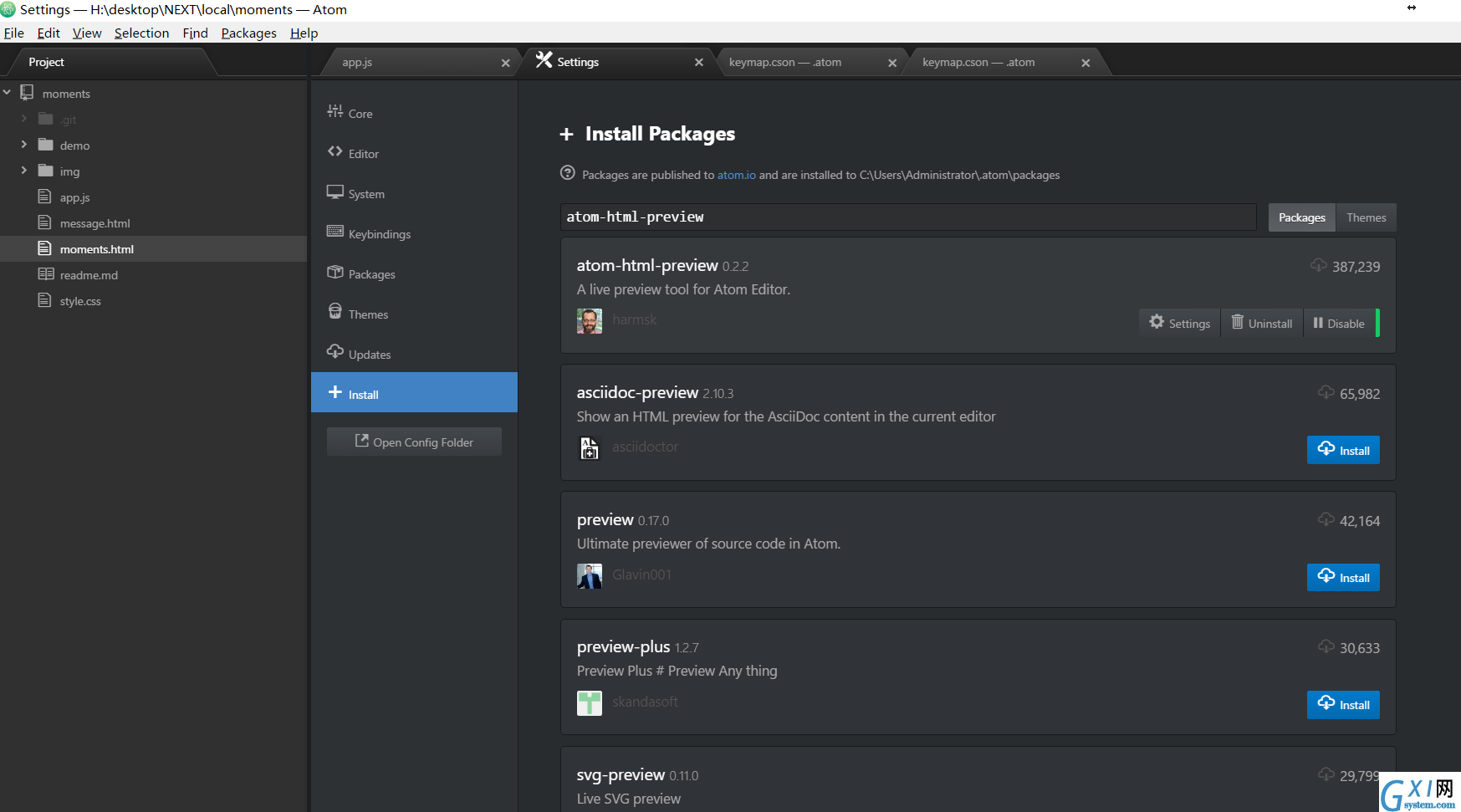Open the View menu

tap(87, 33)
